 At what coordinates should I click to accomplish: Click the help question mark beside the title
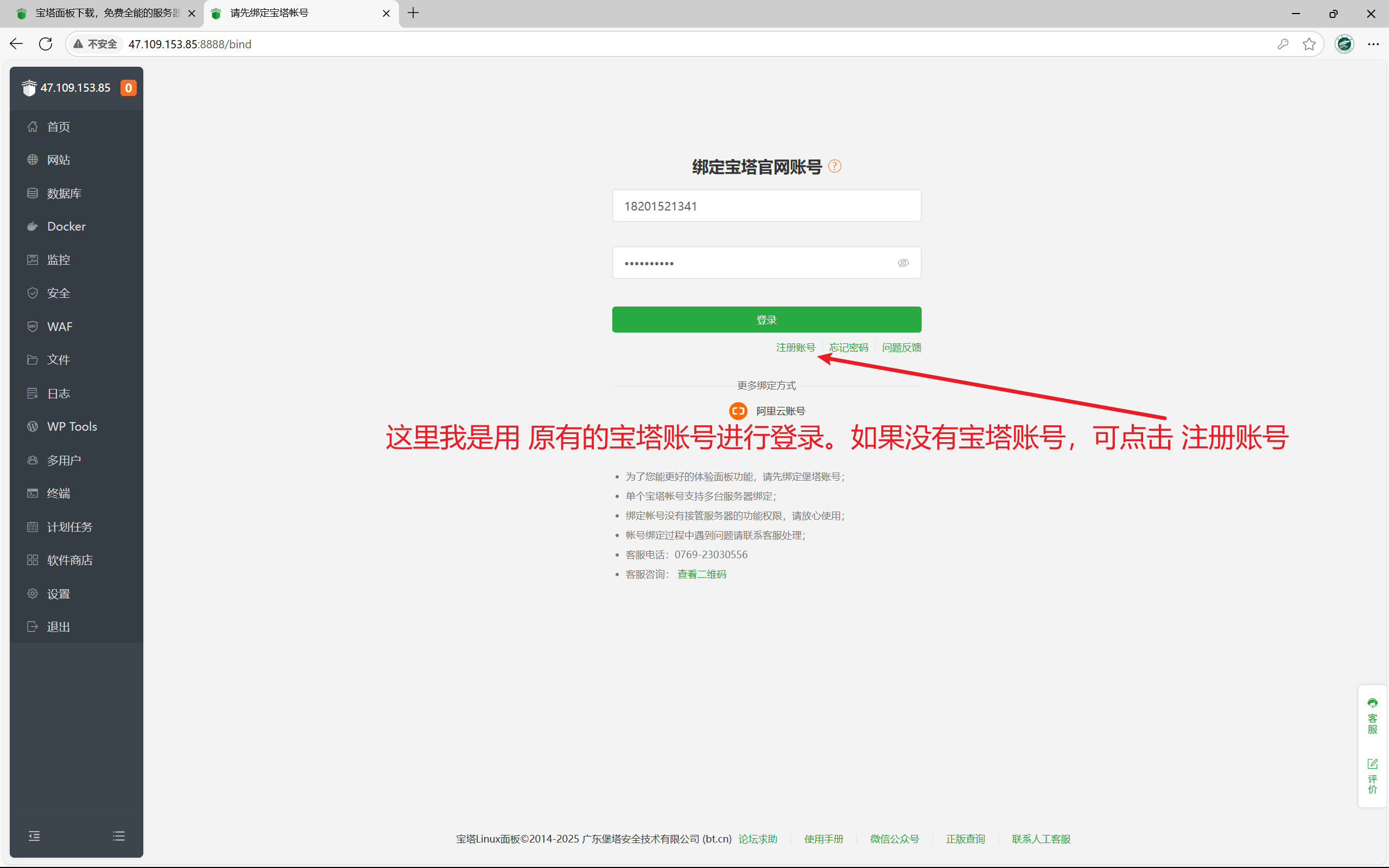(x=835, y=166)
